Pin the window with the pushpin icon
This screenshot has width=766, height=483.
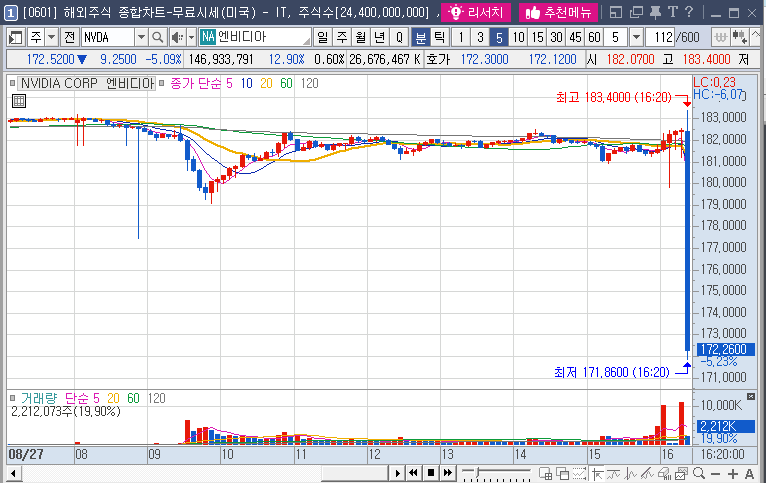[655, 12]
